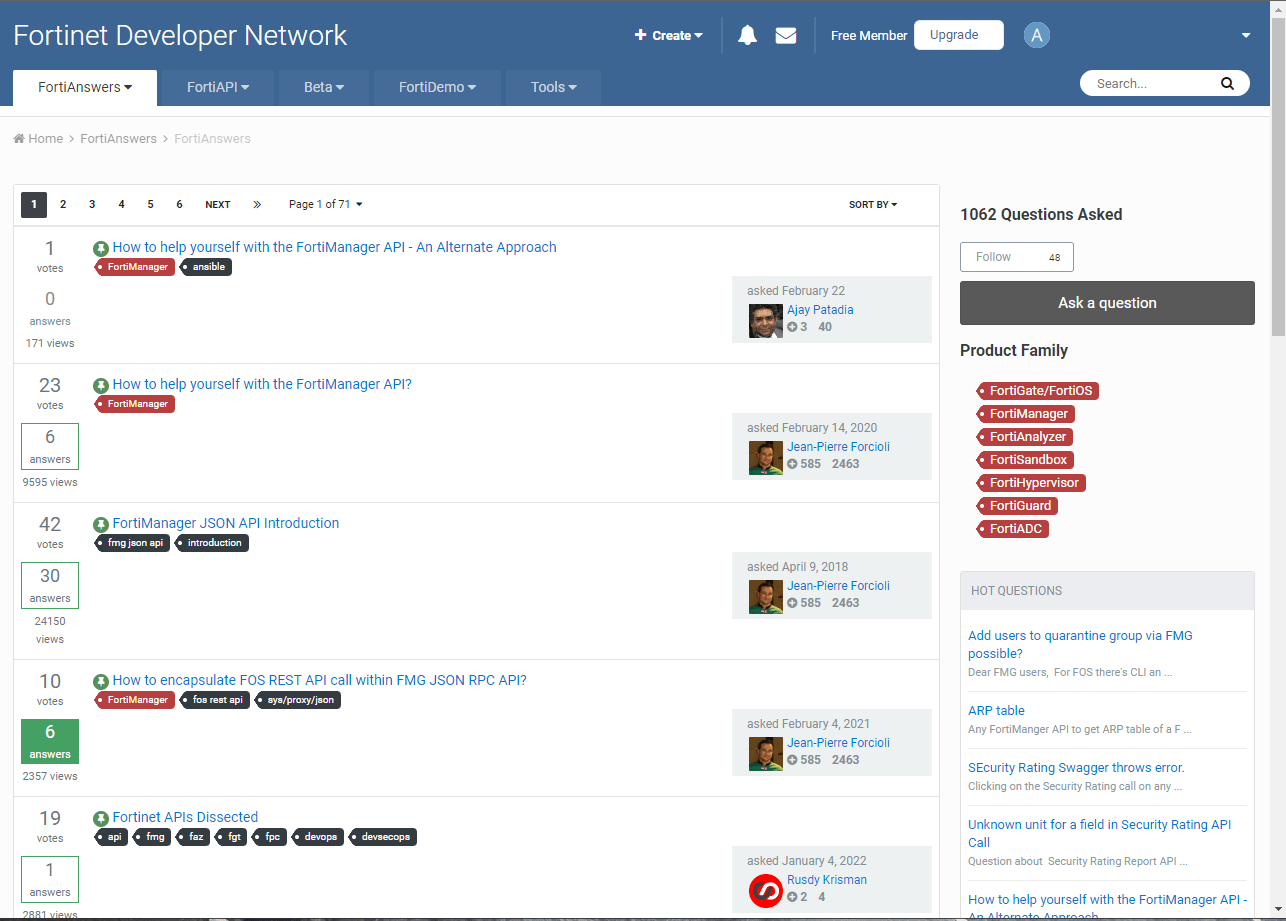This screenshot has height=921, width=1286.
Task: Open 'Fortinet APIs Dissected' question
Action: pos(185,817)
